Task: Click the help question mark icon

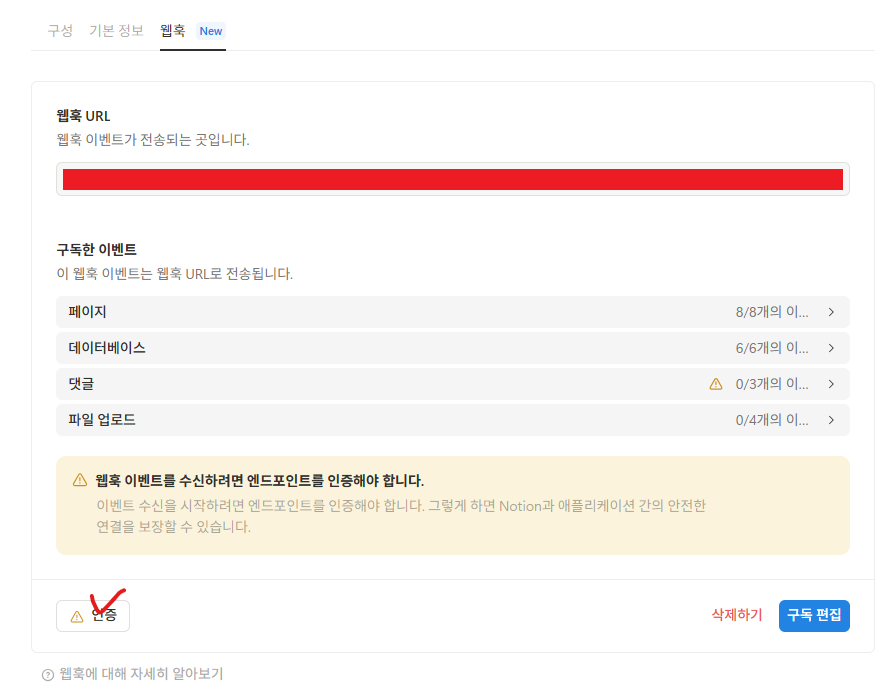Action: pyautogui.click(x=48, y=675)
